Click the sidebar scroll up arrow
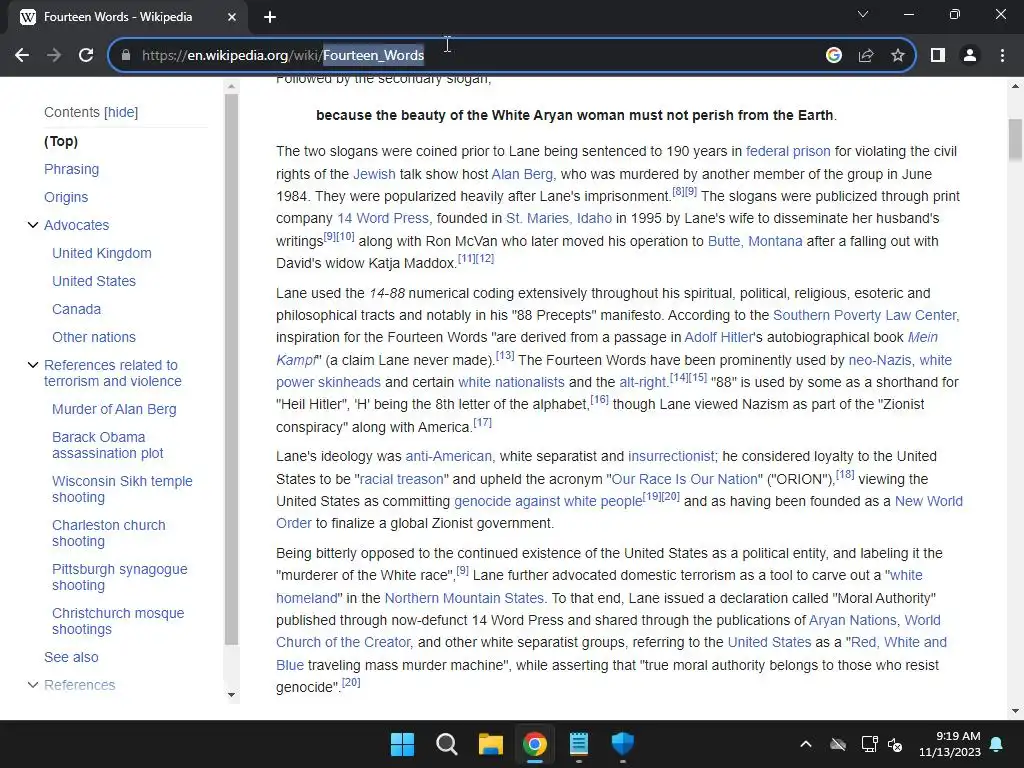 [x=231, y=86]
